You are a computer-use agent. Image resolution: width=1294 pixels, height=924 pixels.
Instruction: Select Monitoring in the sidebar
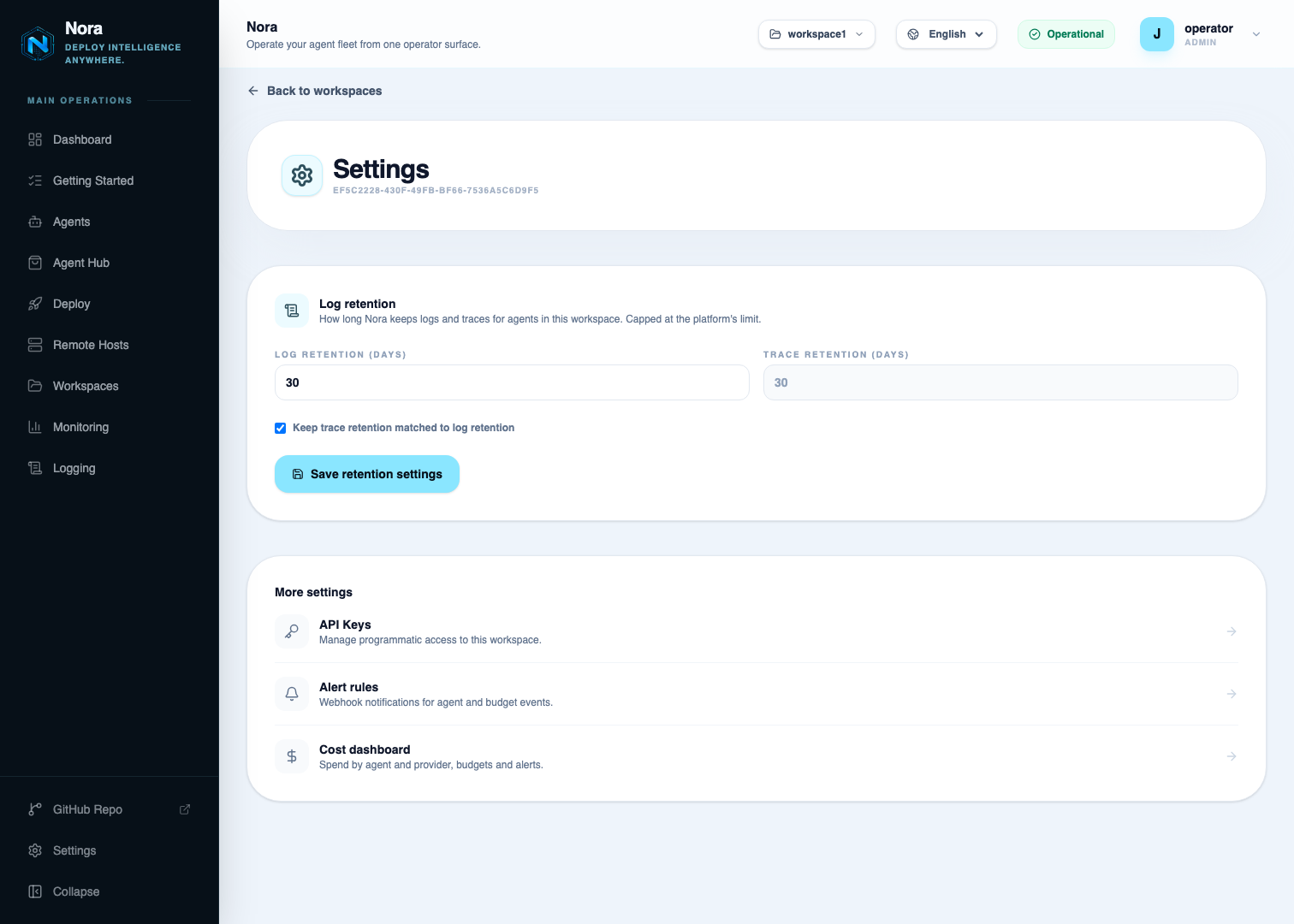pyautogui.click(x=110, y=427)
